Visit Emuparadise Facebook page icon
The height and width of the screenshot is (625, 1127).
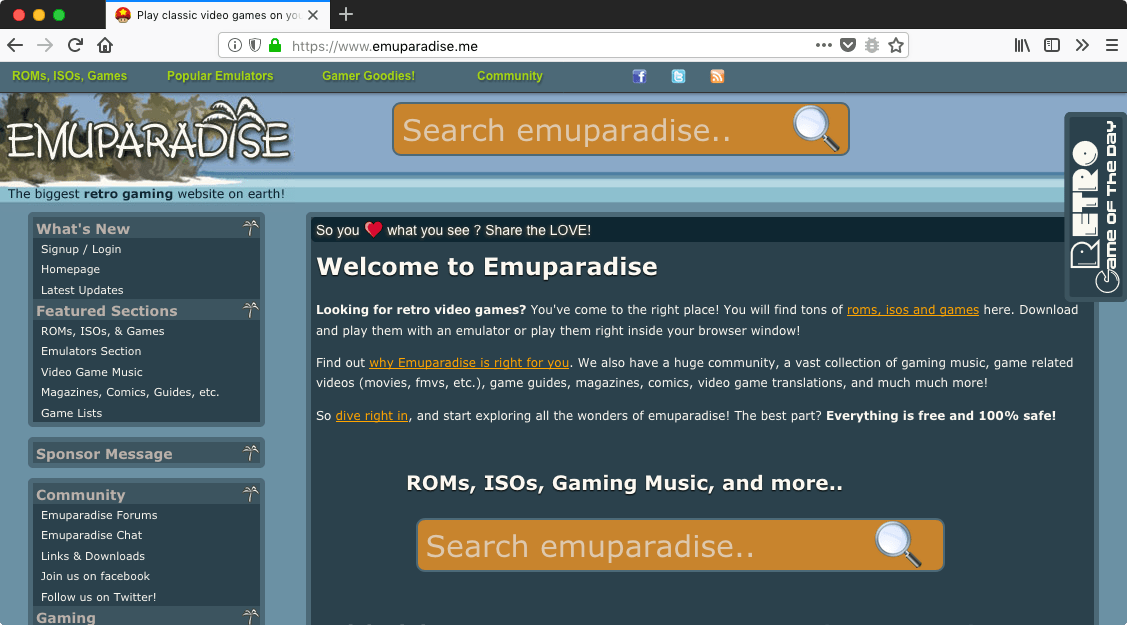pyautogui.click(x=639, y=76)
